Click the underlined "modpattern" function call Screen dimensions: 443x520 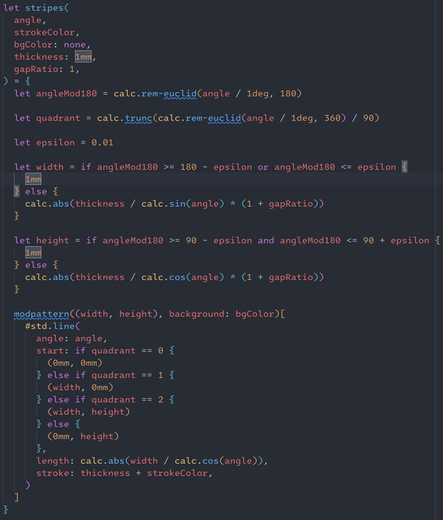[41, 314]
